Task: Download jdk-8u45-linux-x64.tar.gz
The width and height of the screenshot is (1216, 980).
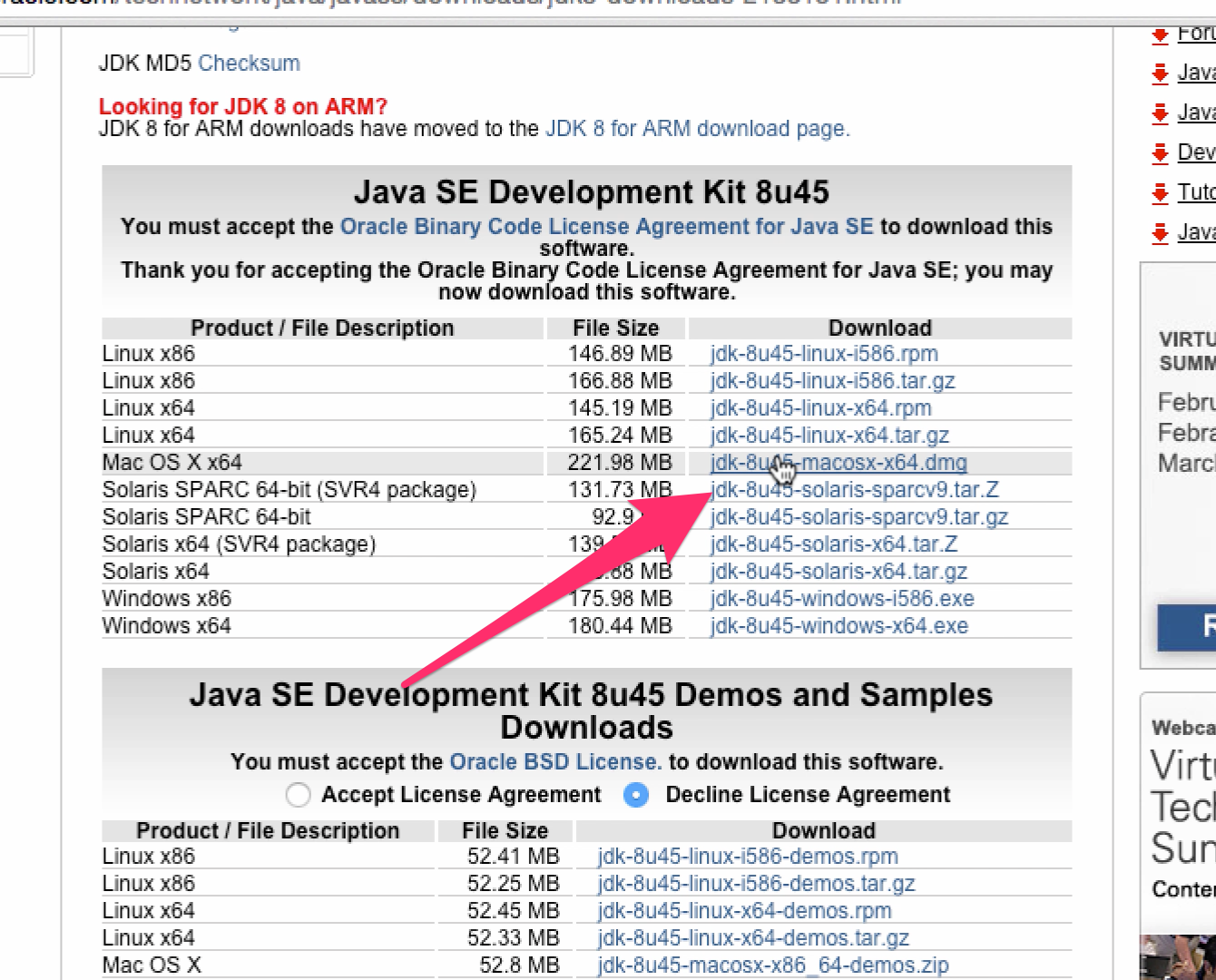Action: (829, 436)
